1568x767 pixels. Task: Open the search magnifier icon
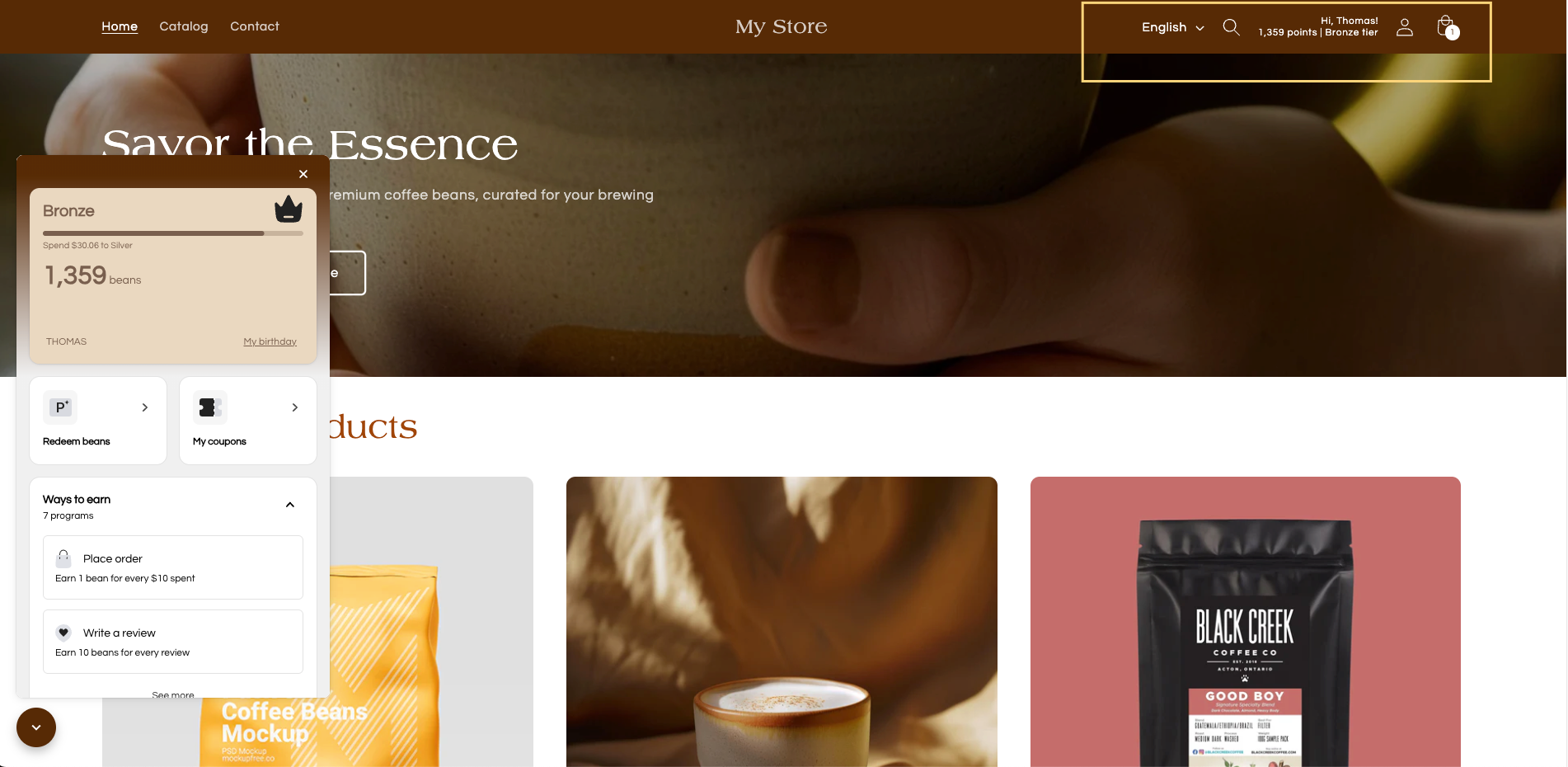[x=1231, y=27]
